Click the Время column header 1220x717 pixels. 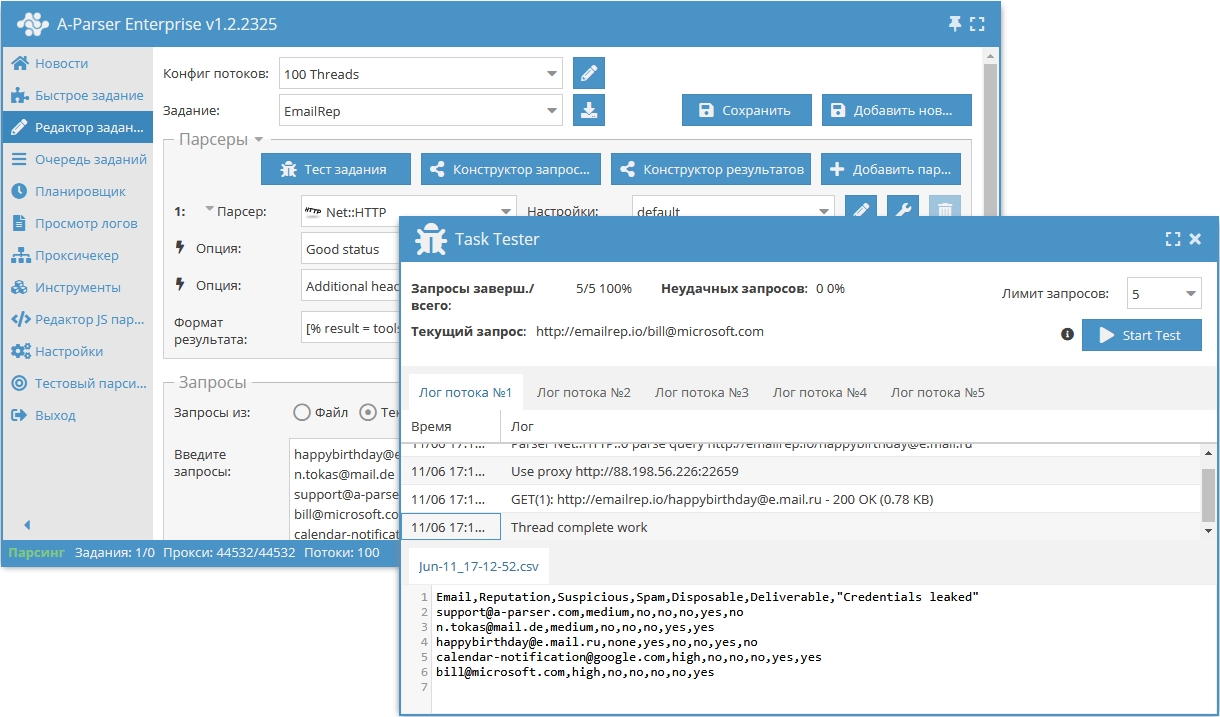[450, 426]
